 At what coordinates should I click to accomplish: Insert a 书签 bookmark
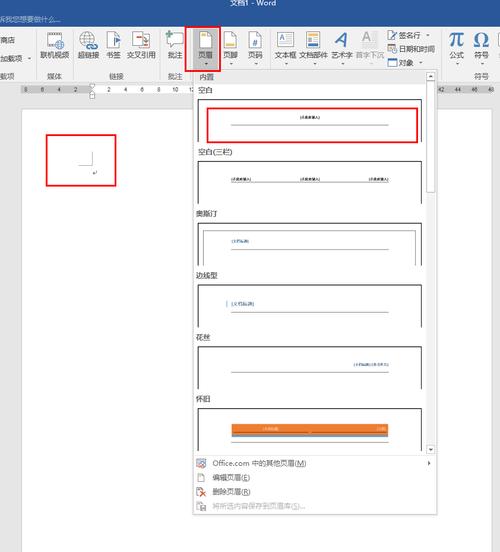(113, 45)
